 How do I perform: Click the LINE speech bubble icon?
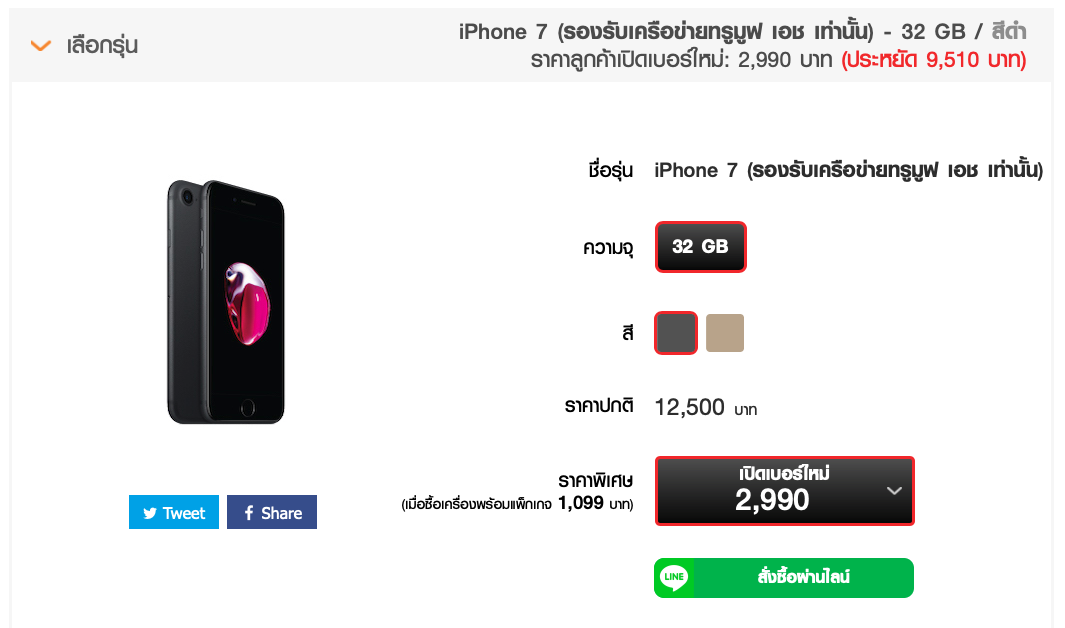click(674, 578)
